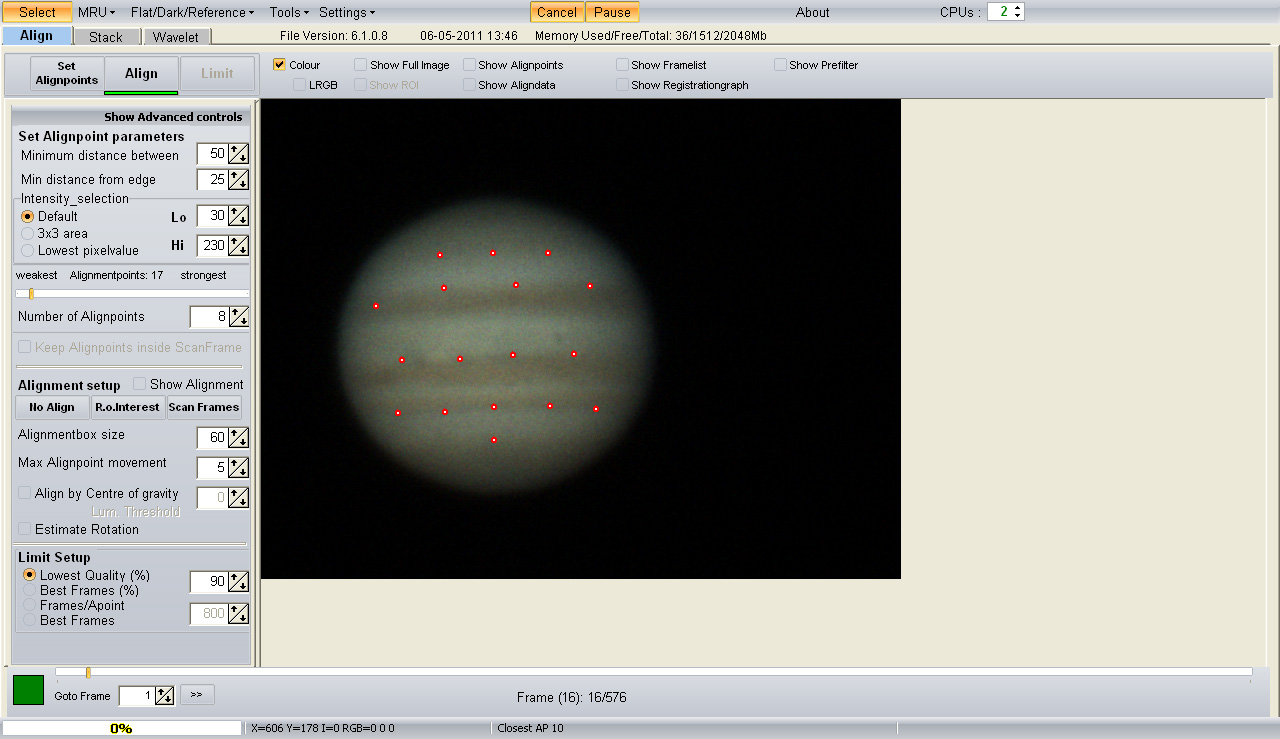Click the Alignmentbox size spinner arrows
The width and height of the screenshot is (1280, 739).
pyautogui.click(x=238, y=438)
